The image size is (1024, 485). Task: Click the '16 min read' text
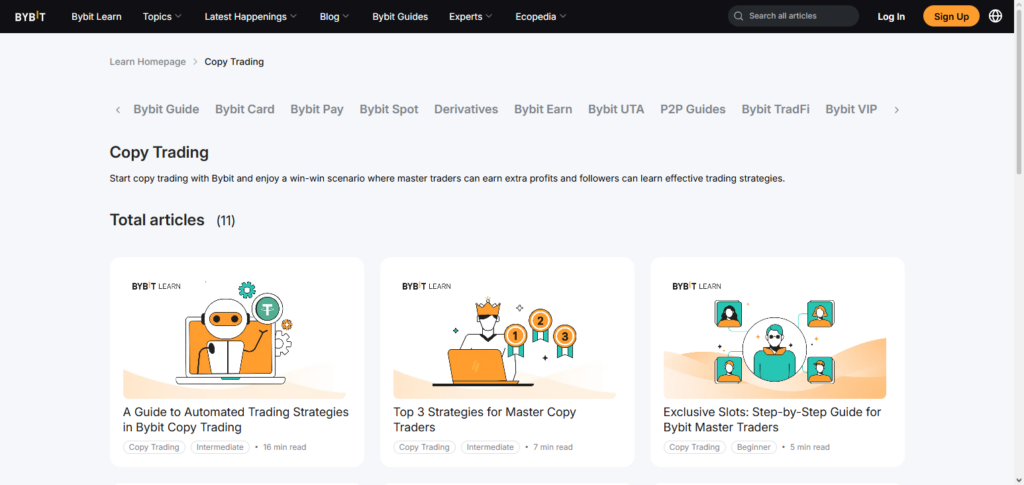[x=285, y=447]
